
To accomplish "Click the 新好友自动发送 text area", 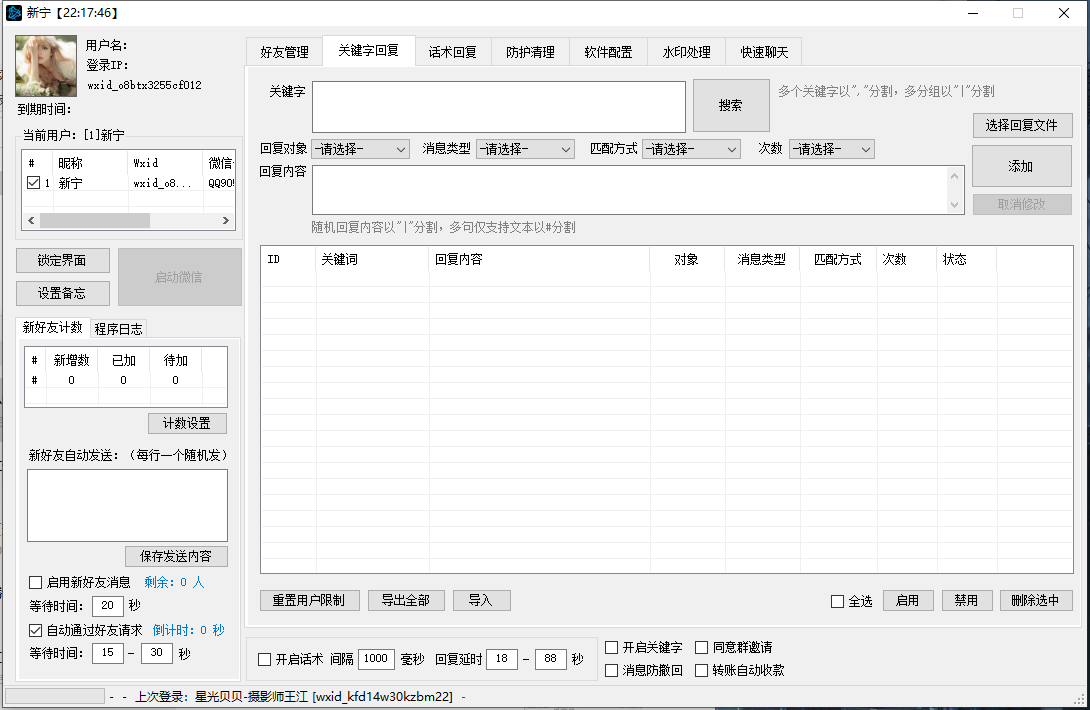I will pyautogui.click(x=127, y=506).
